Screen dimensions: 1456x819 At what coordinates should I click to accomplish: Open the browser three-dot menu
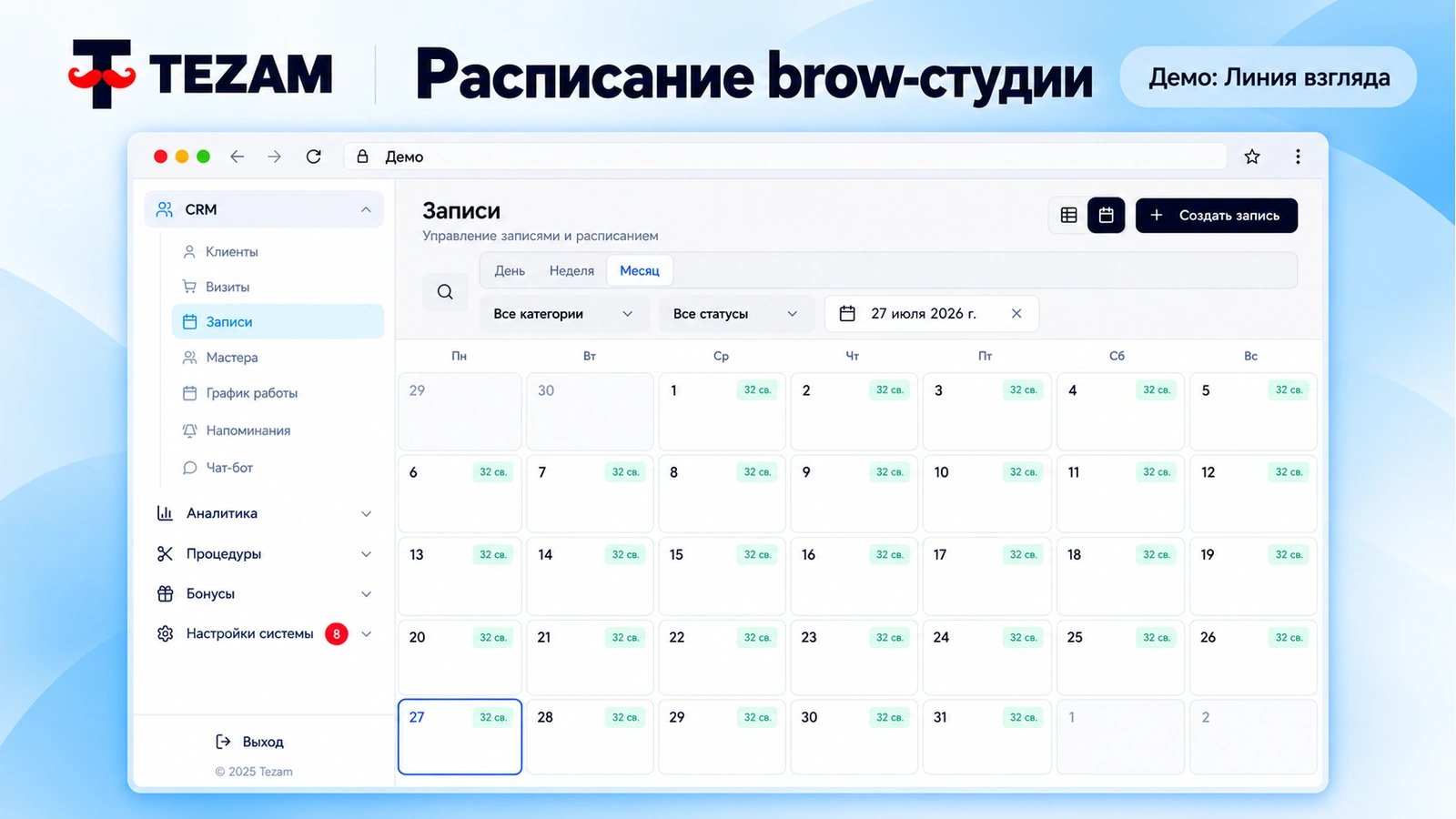pos(1298,157)
